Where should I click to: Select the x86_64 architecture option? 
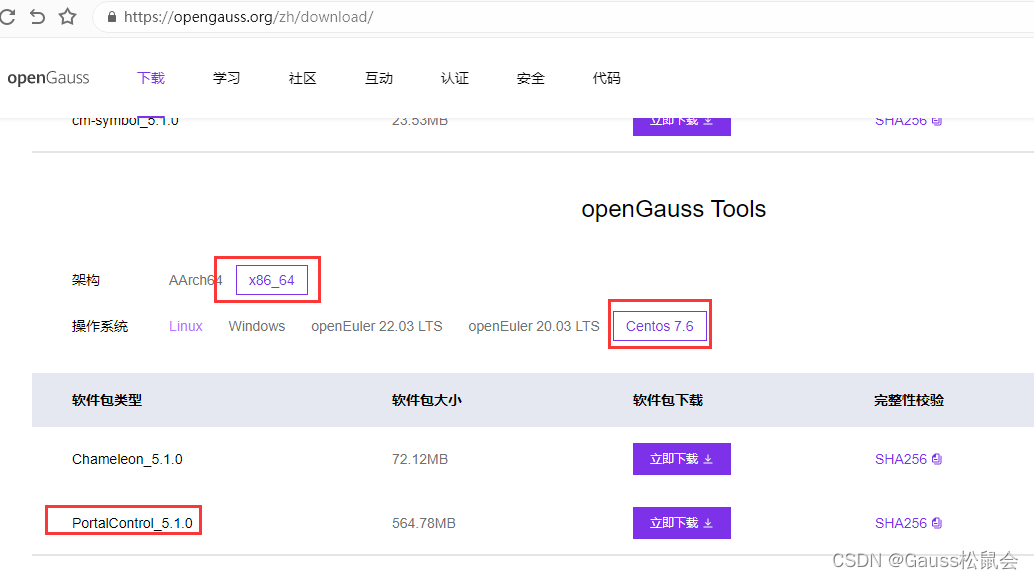pos(272,280)
